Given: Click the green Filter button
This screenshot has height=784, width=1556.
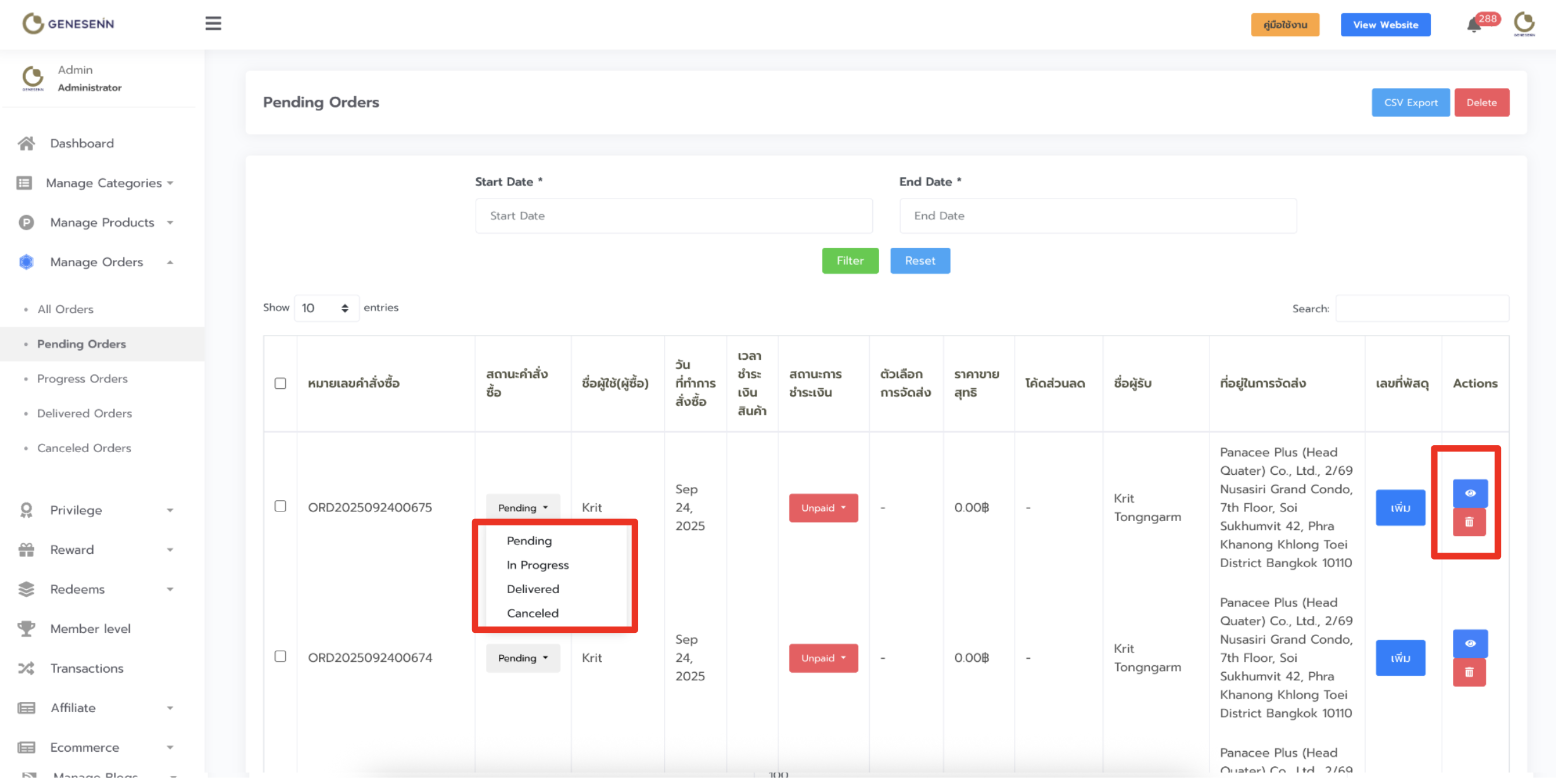Looking at the screenshot, I should (x=849, y=260).
